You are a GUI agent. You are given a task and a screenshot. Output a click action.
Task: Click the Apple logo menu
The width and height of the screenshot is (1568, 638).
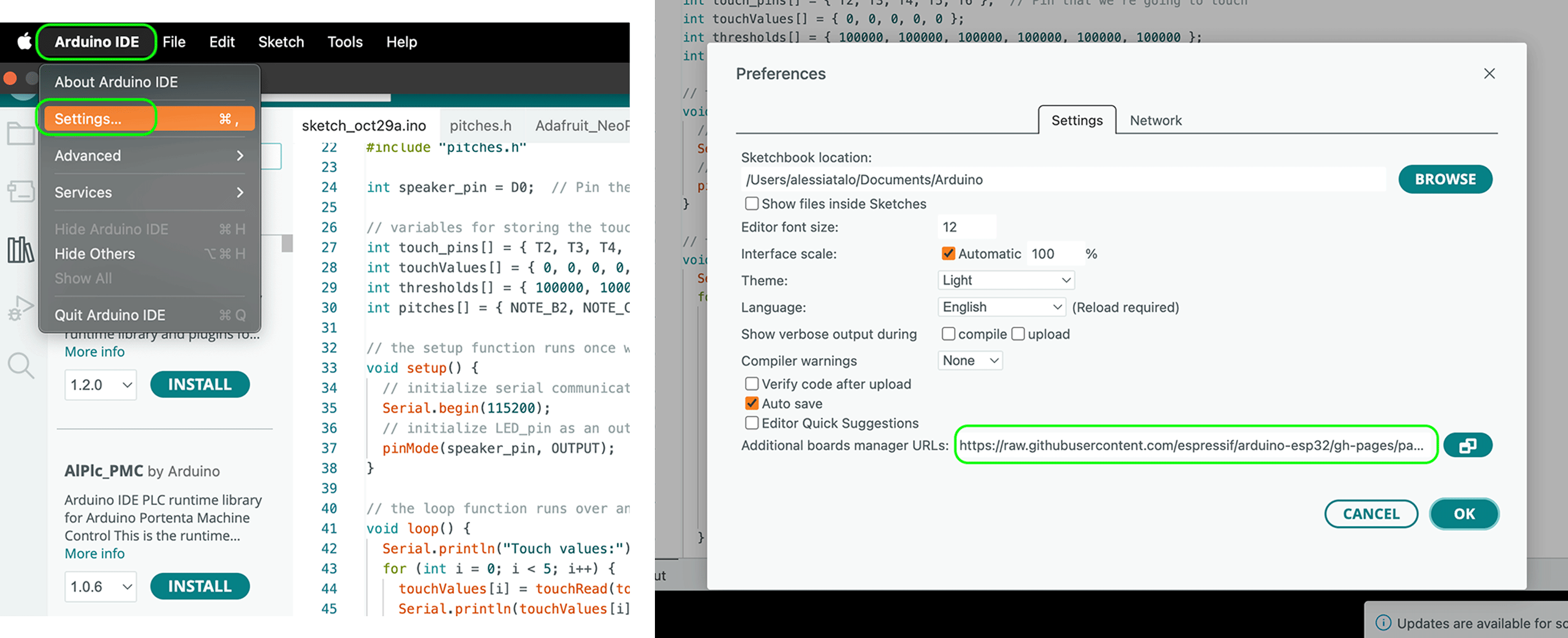[x=24, y=41]
